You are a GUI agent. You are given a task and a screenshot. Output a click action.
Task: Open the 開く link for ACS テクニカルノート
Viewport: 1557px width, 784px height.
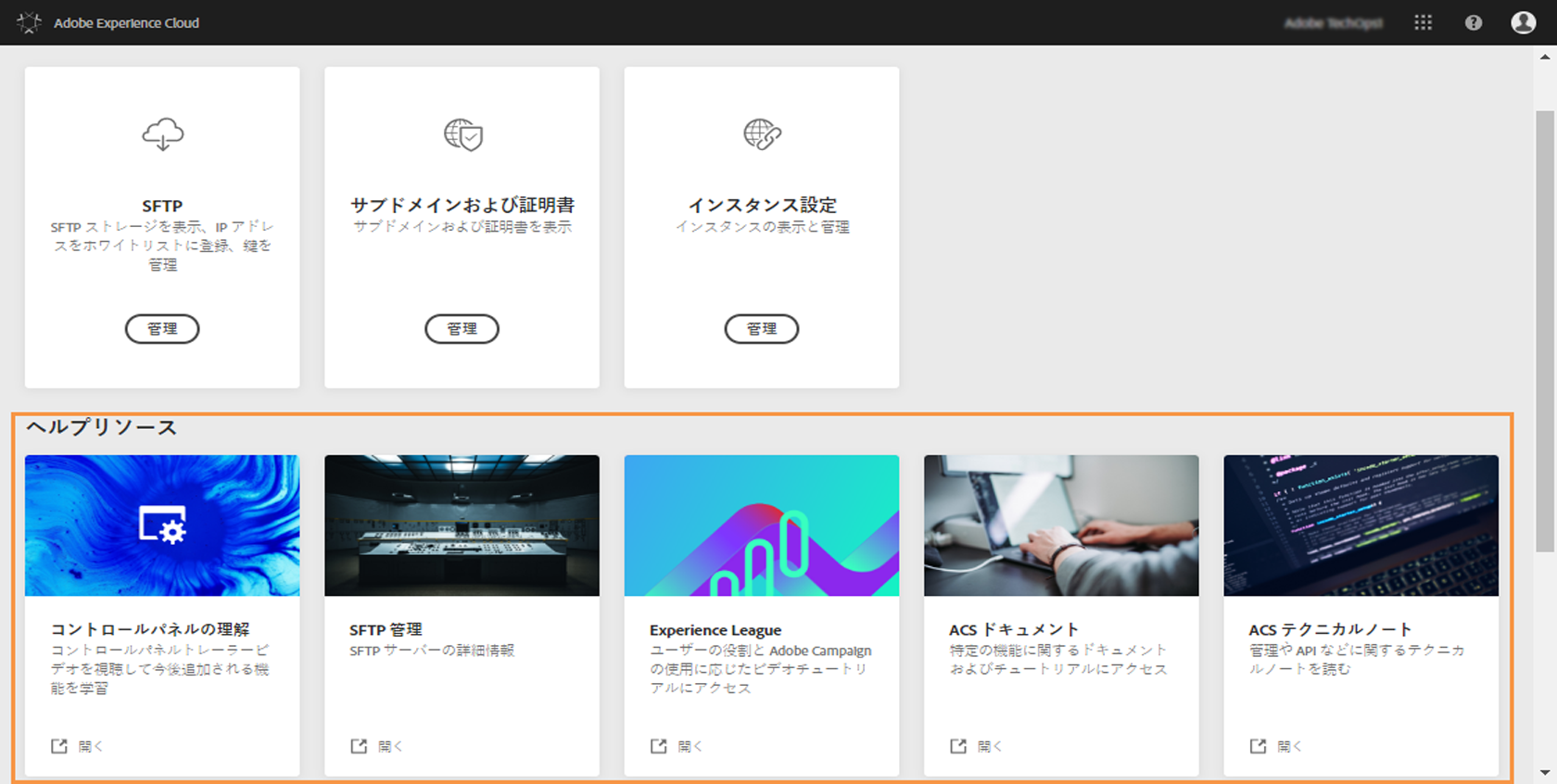click(x=1289, y=746)
